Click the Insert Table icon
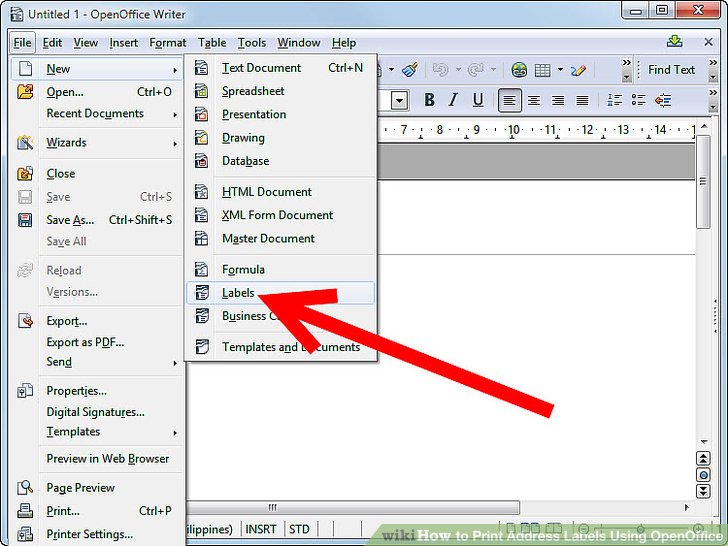The height and width of the screenshot is (546, 728). (x=542, y=70)
